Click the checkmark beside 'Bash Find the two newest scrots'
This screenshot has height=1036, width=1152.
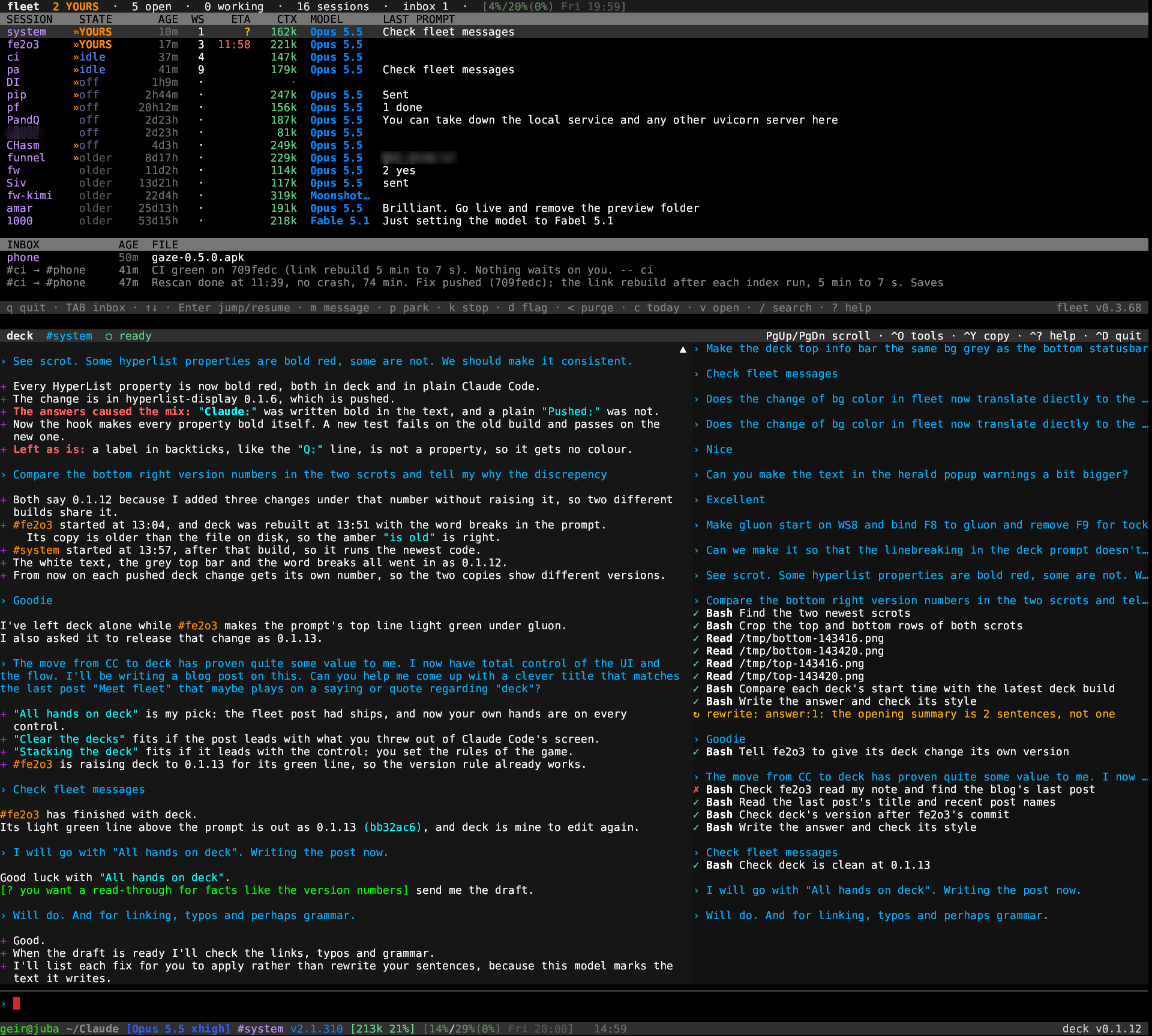pos(696,613)
